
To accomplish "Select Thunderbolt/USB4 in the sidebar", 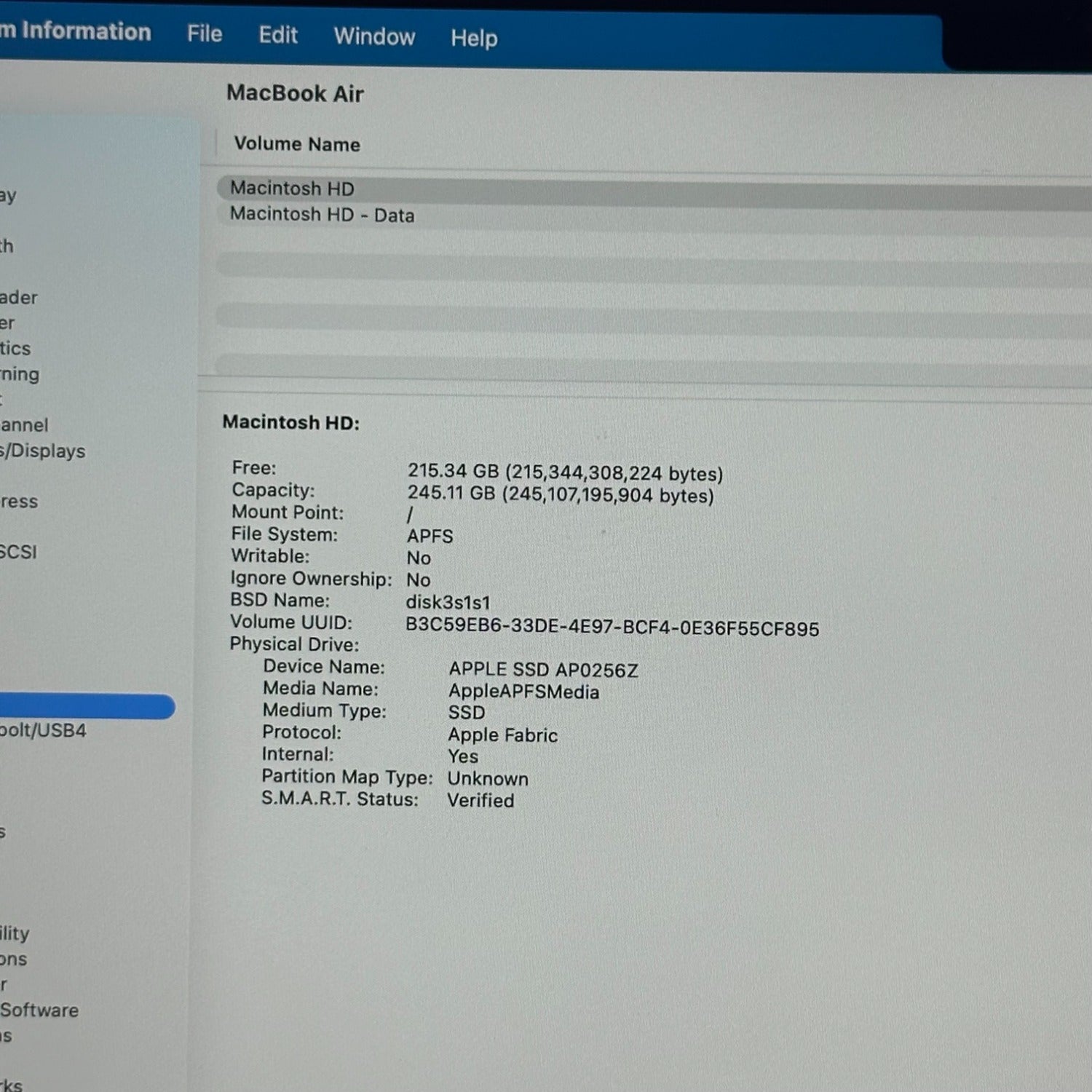I will coord(42,731).
